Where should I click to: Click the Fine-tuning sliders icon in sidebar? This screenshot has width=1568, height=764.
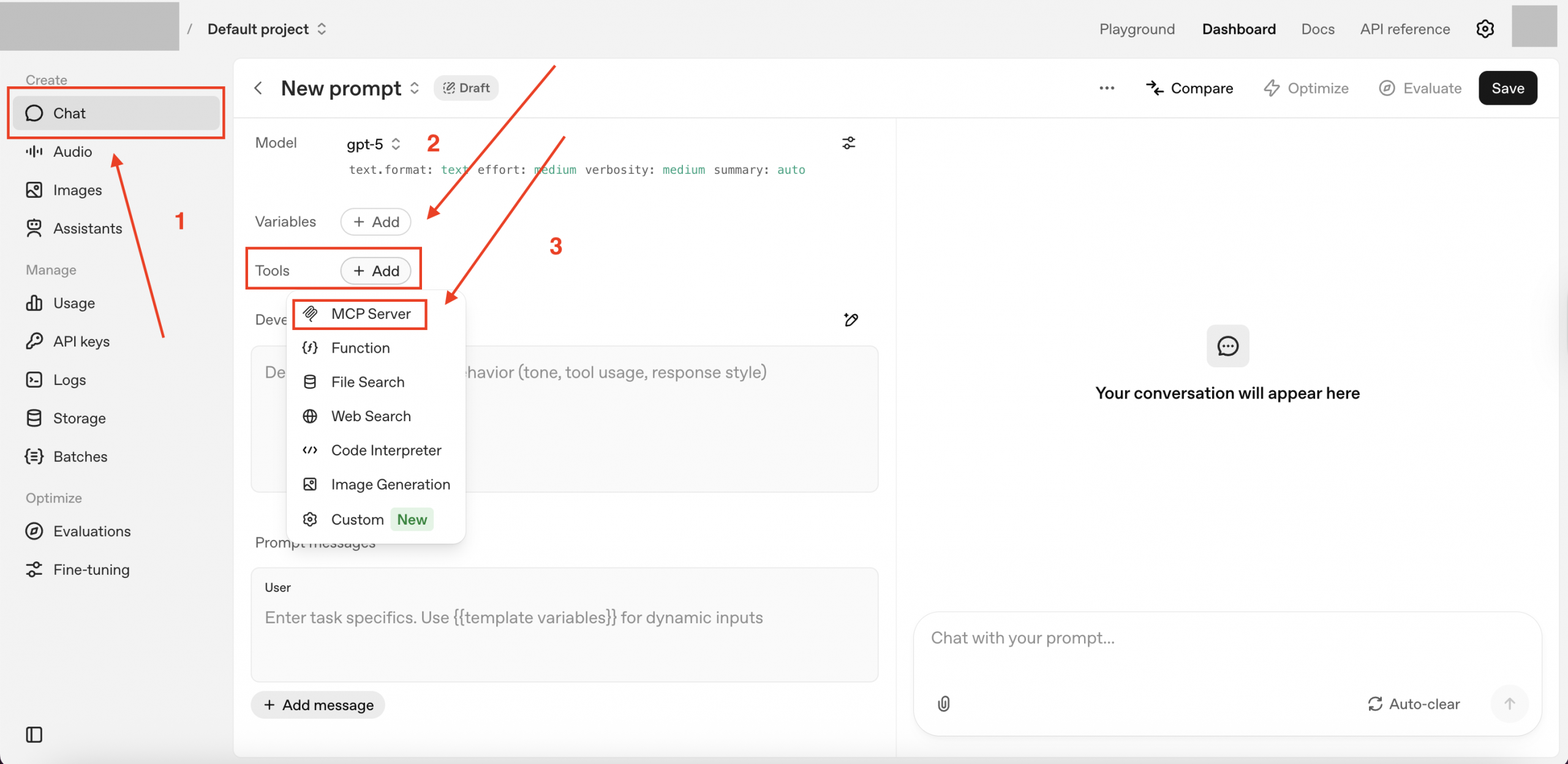(x=34, y=569)
